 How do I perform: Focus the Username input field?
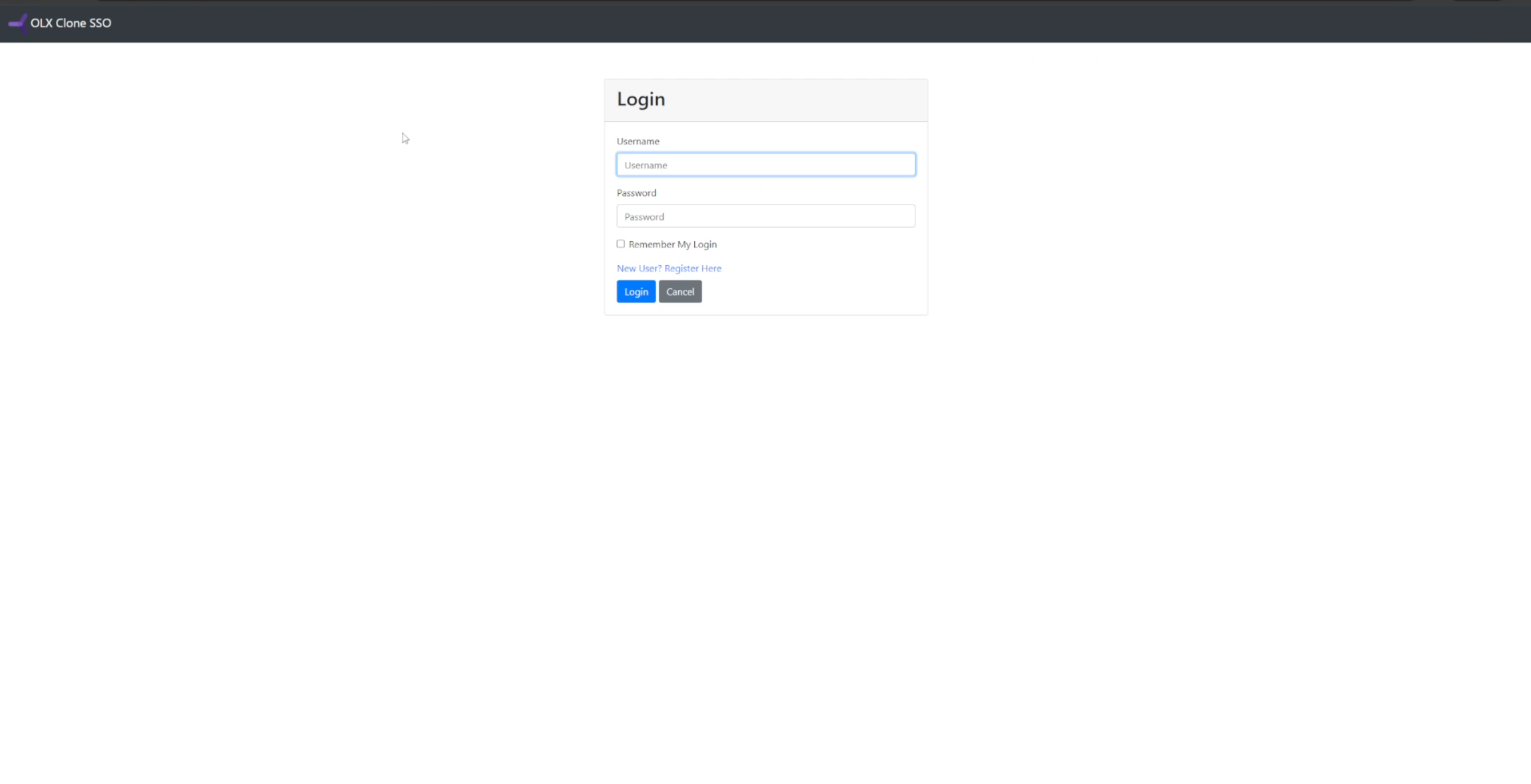765,165
